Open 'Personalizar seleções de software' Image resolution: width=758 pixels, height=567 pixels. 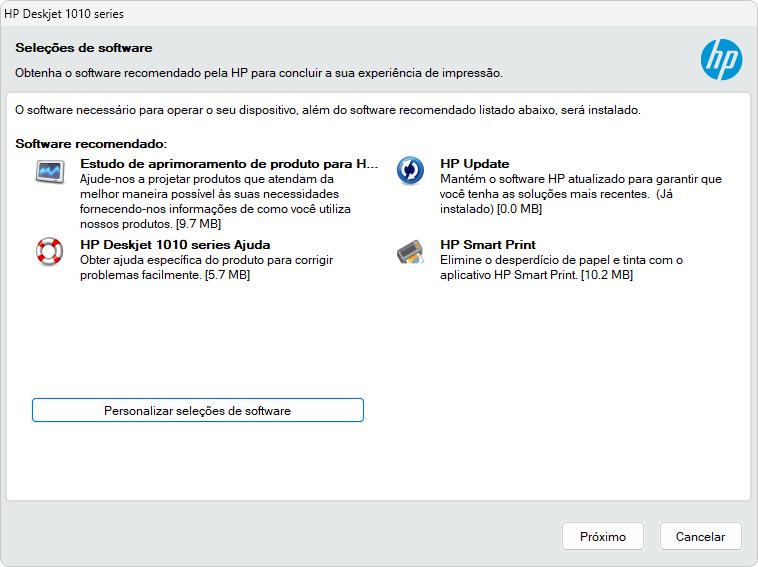[197, 410]
